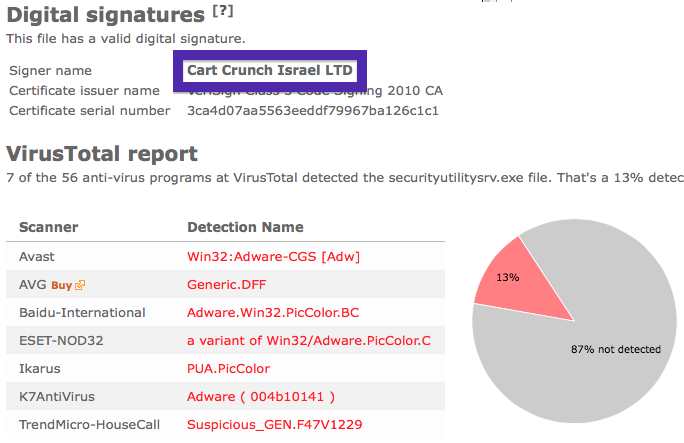Click the Detection Name column header
Screen dimensions: 684x443
245,227
